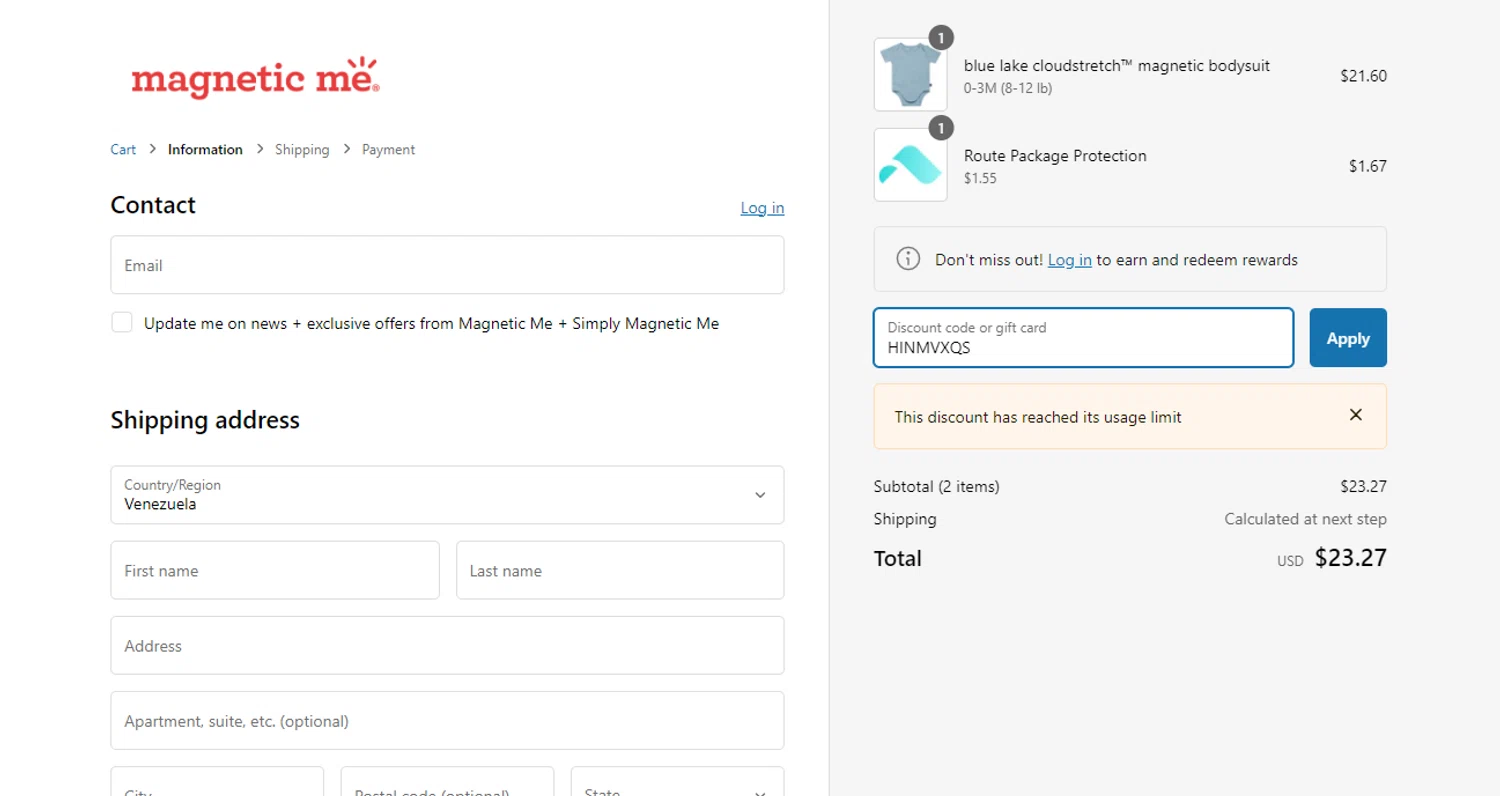Click the Magnetic Me logo
The width and height of the screenshot is (1500, 796).
(x=255, y=78)
